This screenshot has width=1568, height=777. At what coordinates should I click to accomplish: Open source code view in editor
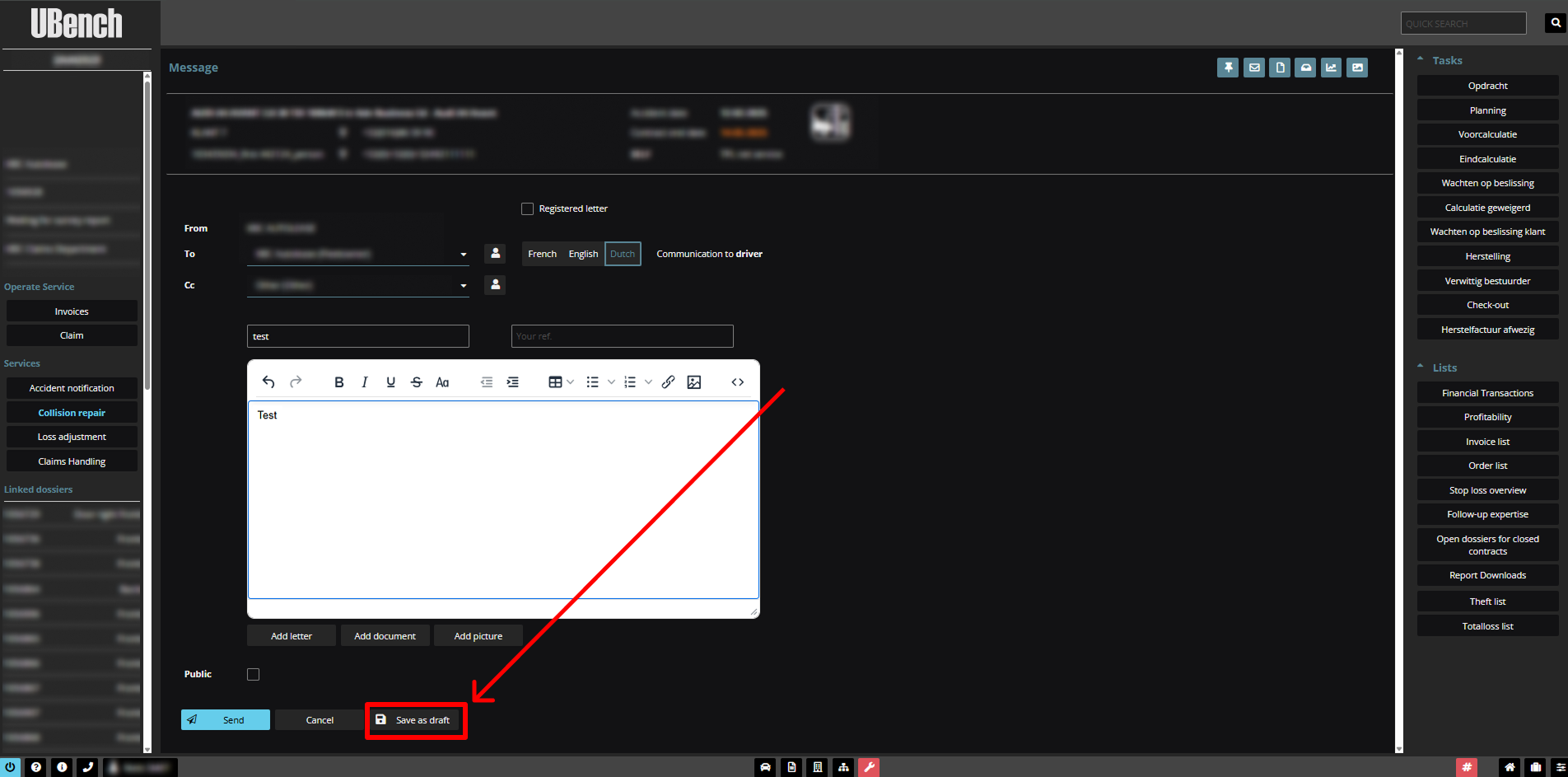pos(737,382)
